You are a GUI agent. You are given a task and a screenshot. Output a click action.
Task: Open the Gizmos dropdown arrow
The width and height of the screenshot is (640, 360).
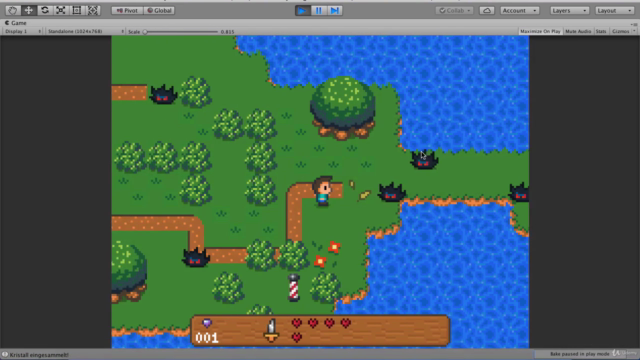pos(634,31)
